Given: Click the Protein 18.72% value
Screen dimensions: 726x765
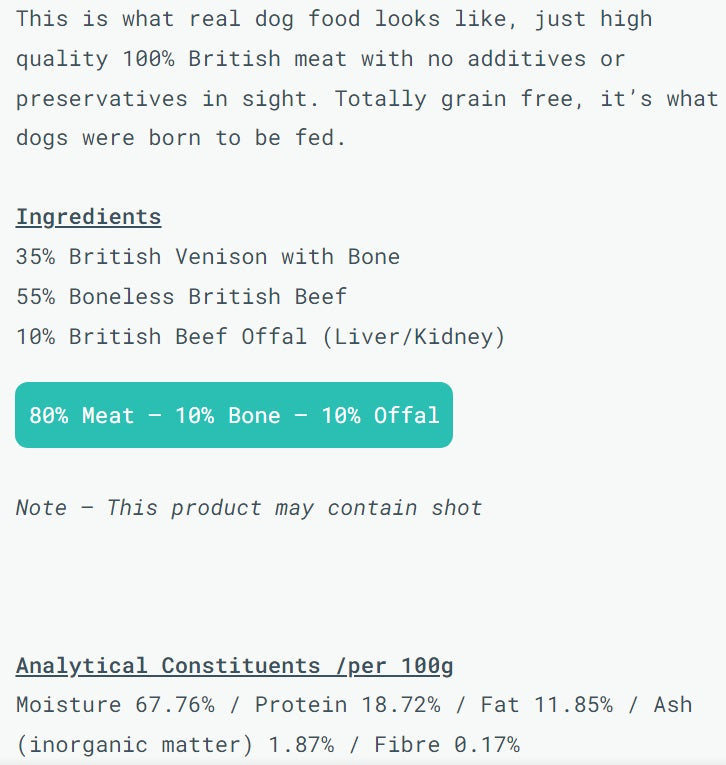Looking at the screenshot, I should click(347, 705).
